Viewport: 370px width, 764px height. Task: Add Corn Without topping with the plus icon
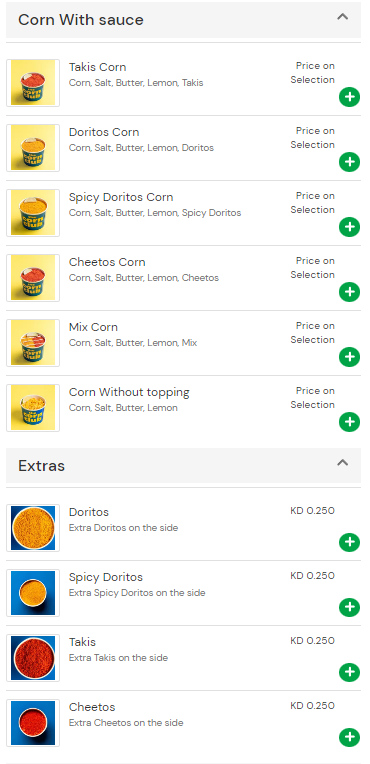(349, 422)
